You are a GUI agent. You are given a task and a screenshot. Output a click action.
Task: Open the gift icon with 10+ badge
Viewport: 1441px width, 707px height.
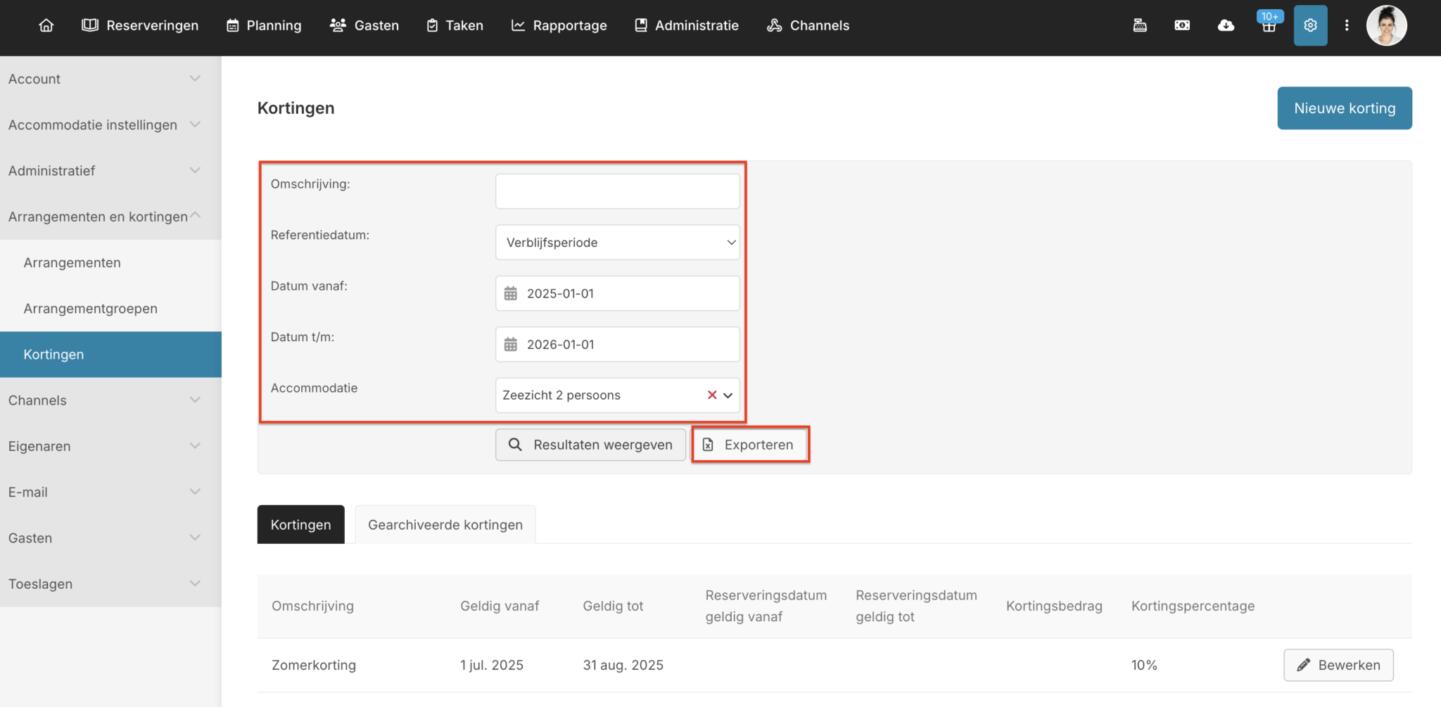click(x=1268, y=26)
